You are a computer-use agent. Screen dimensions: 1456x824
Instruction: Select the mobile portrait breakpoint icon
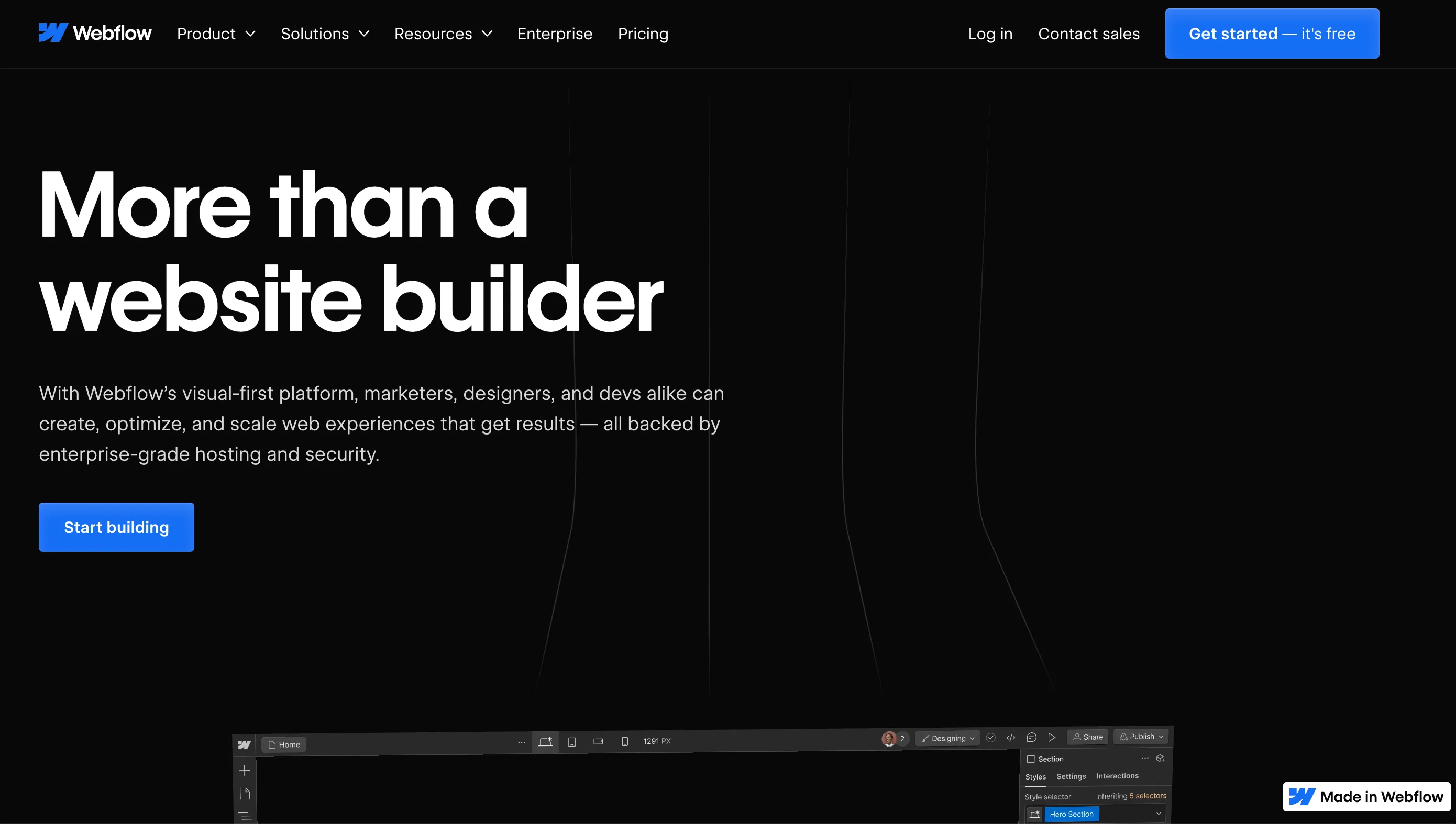coord(625,741)
